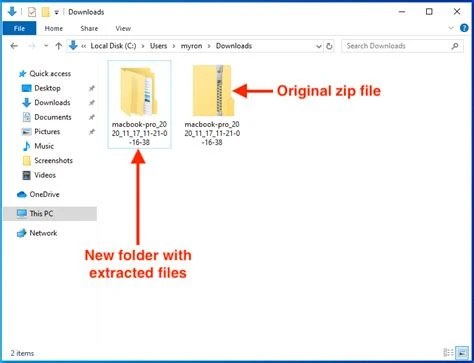
Task: Switch to details view layout icon
Action: [x=449, y=352]
